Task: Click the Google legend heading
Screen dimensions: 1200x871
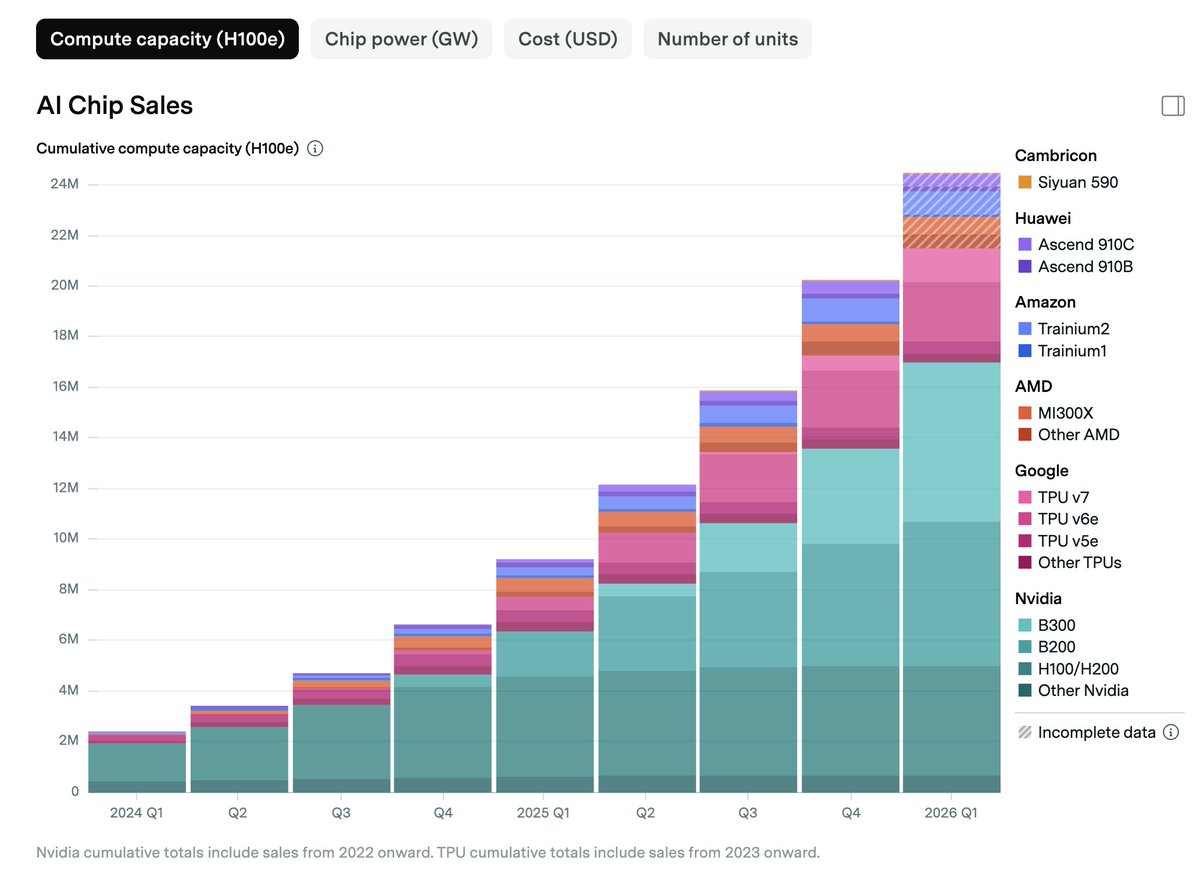Action: (1041, 470)
